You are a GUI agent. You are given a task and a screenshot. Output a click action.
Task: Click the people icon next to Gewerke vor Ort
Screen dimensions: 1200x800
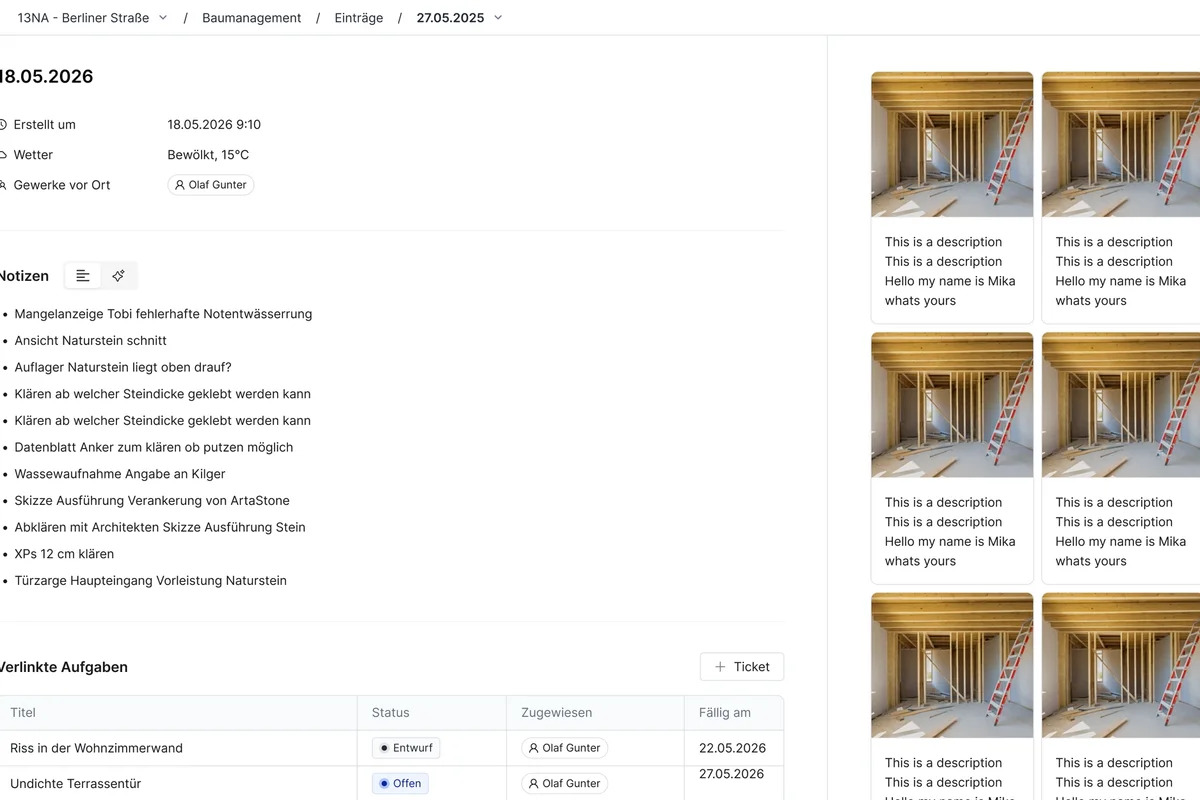(x=3, y=185)
